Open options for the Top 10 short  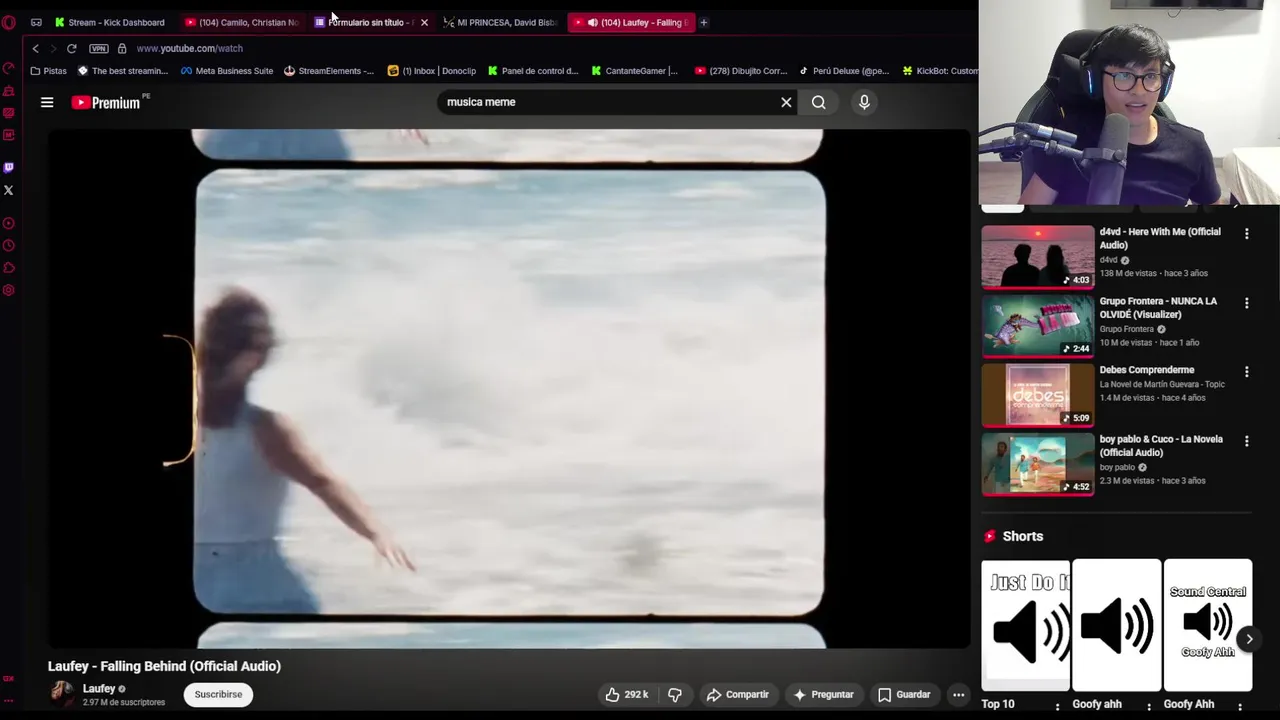point(1057,706)
